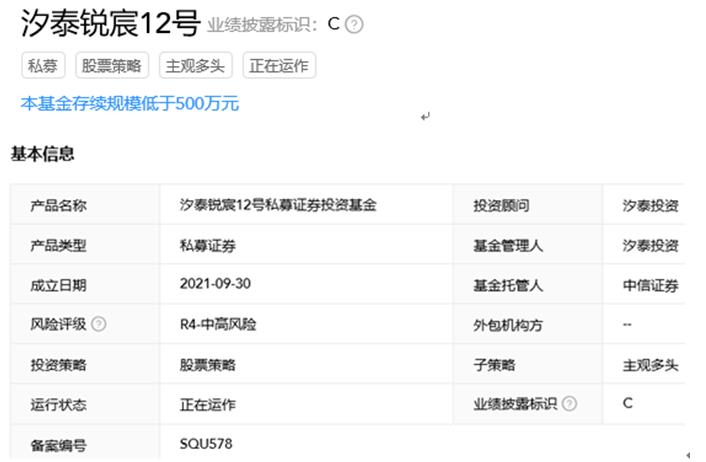The height and width of the screenshot is (462, 706).
Task: Click the 投资顾问 label cell
Action: pyautogui.click(x=527, y=205)
